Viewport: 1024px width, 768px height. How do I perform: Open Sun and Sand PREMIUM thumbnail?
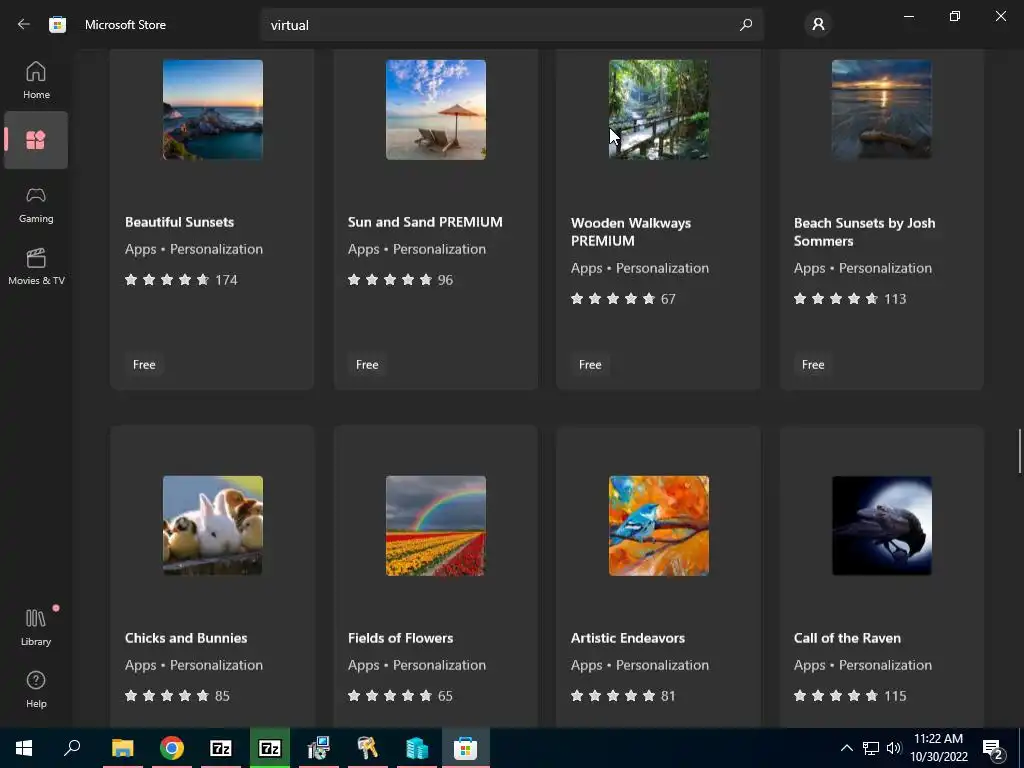coord(436,110)
